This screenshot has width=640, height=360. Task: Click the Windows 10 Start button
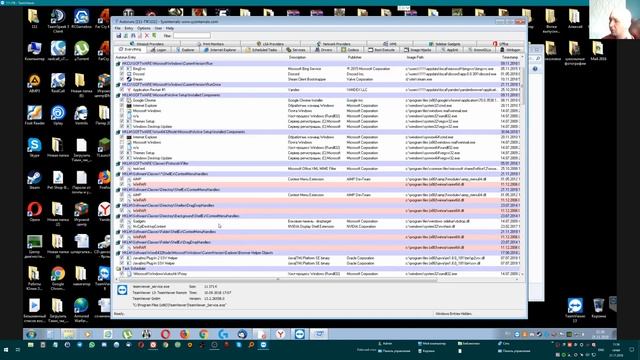[x=6, y=350]
